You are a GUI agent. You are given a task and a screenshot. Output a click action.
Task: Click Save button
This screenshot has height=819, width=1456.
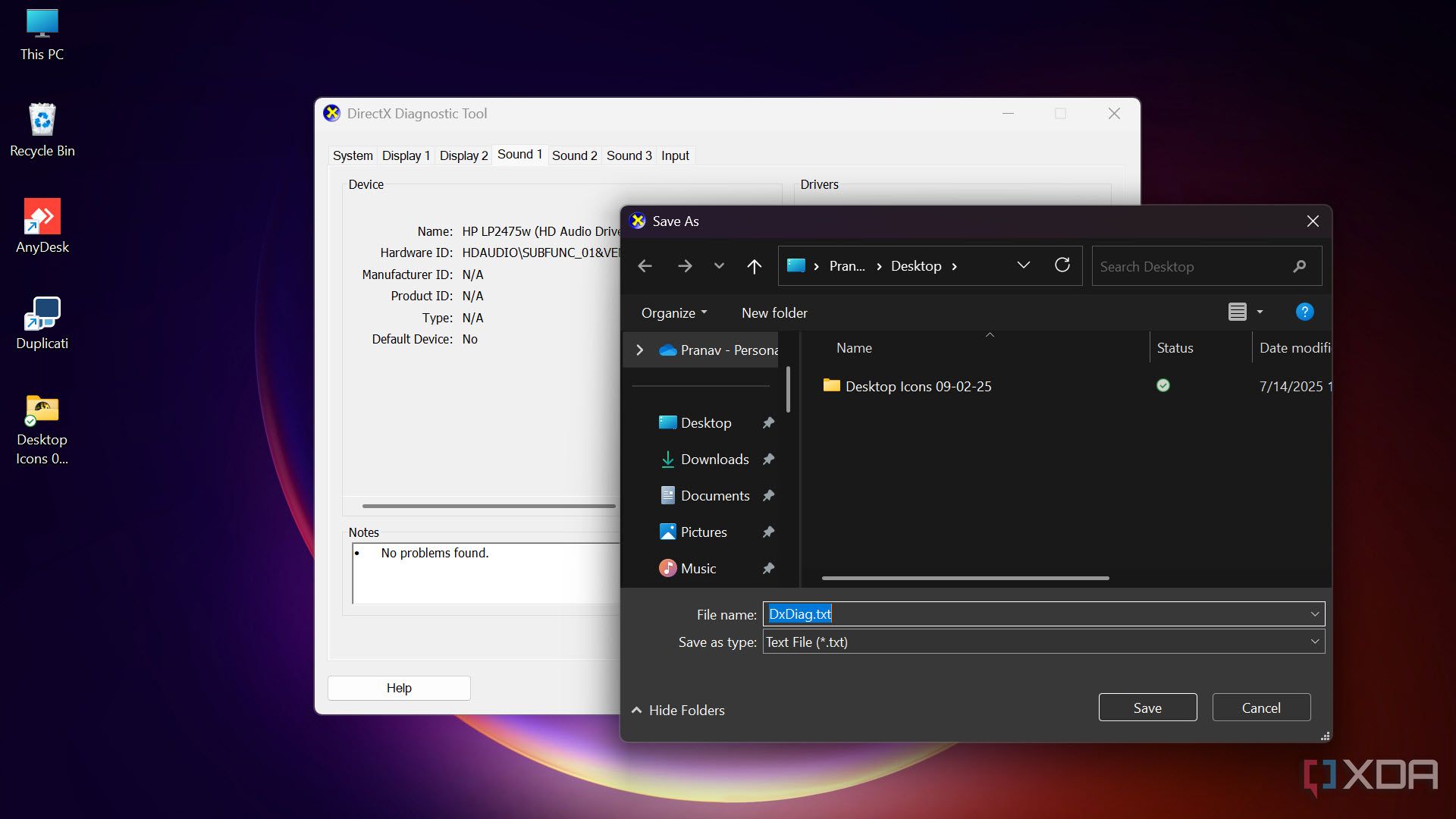(x=1147, y=708)
